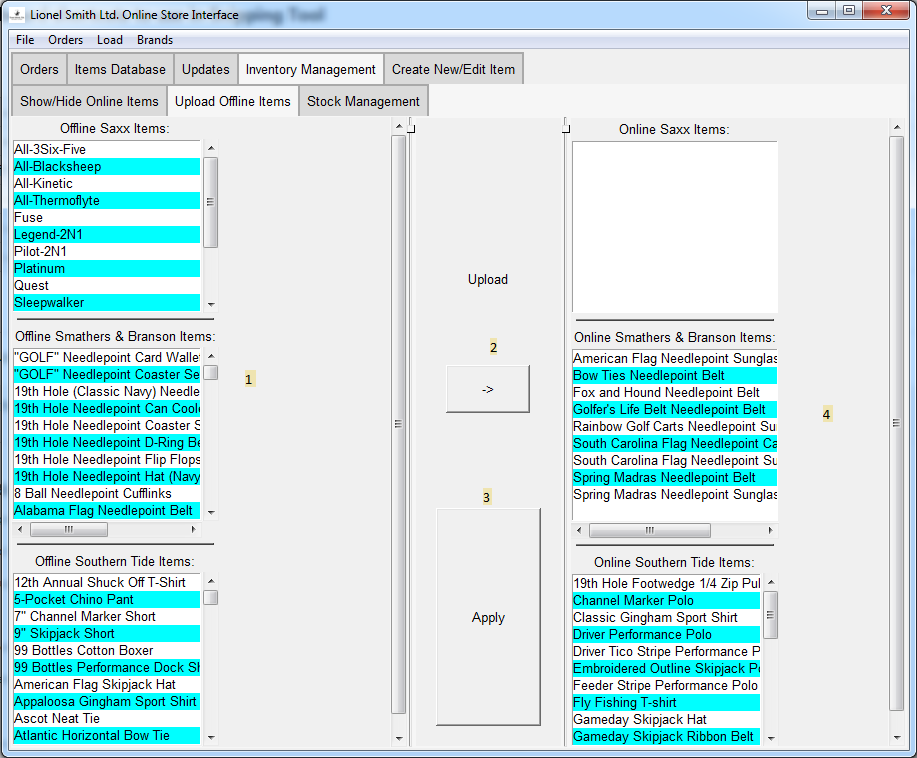Open the Brands menu

click(155, 40)
